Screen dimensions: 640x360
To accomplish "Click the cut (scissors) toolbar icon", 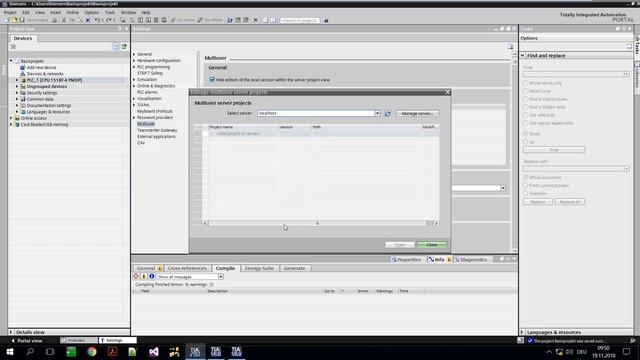I will (64, 20).
